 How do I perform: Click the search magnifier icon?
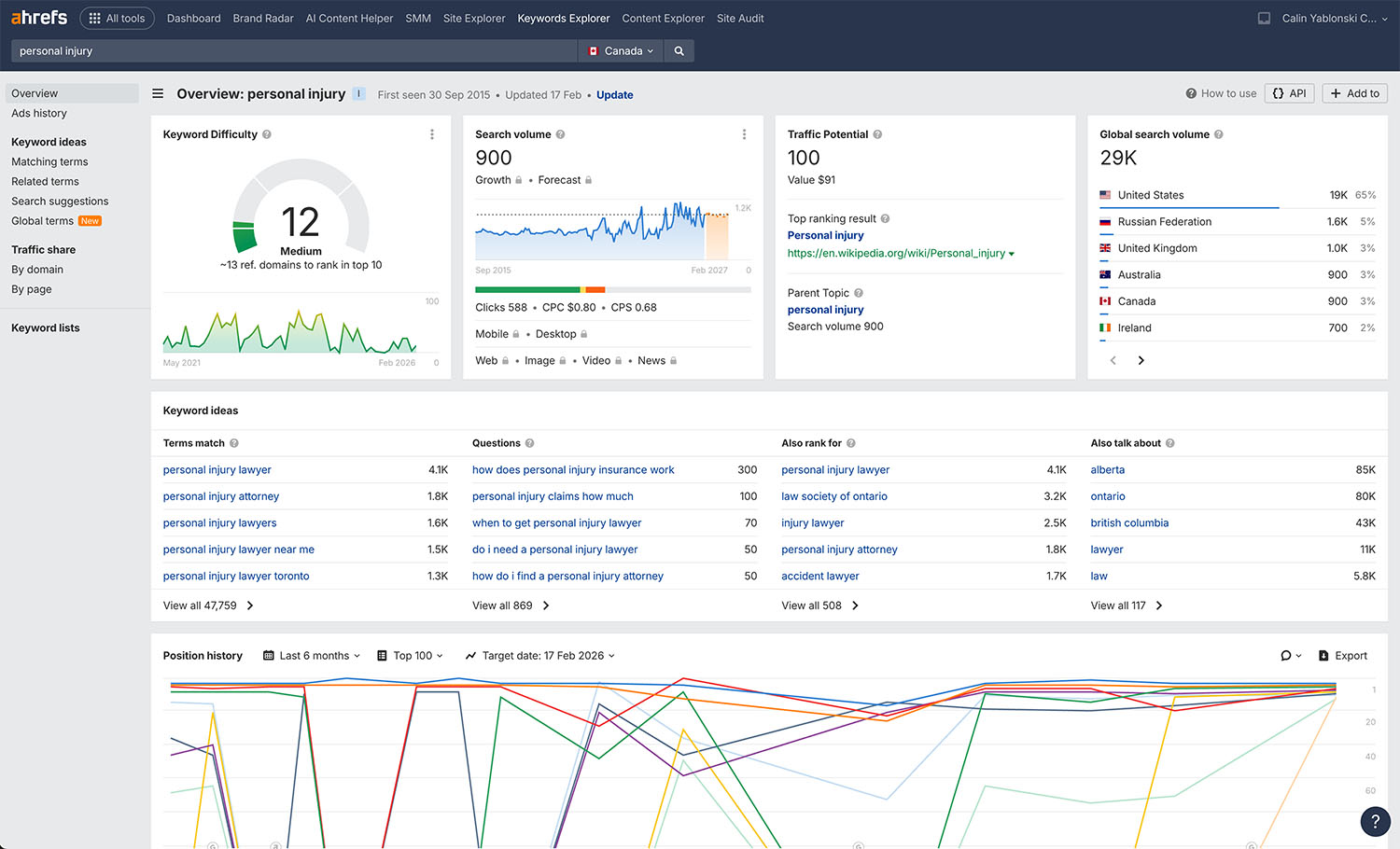point(679,50)
